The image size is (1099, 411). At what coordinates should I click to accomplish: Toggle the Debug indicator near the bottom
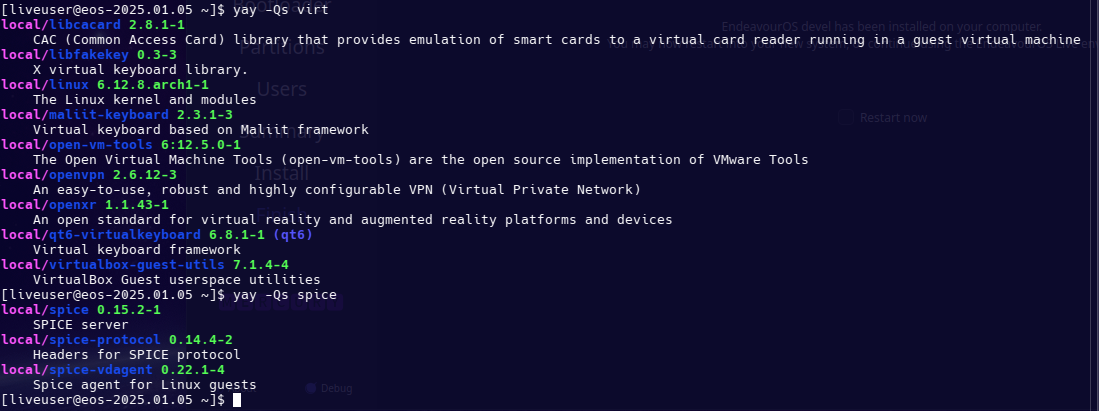point(310,388)
